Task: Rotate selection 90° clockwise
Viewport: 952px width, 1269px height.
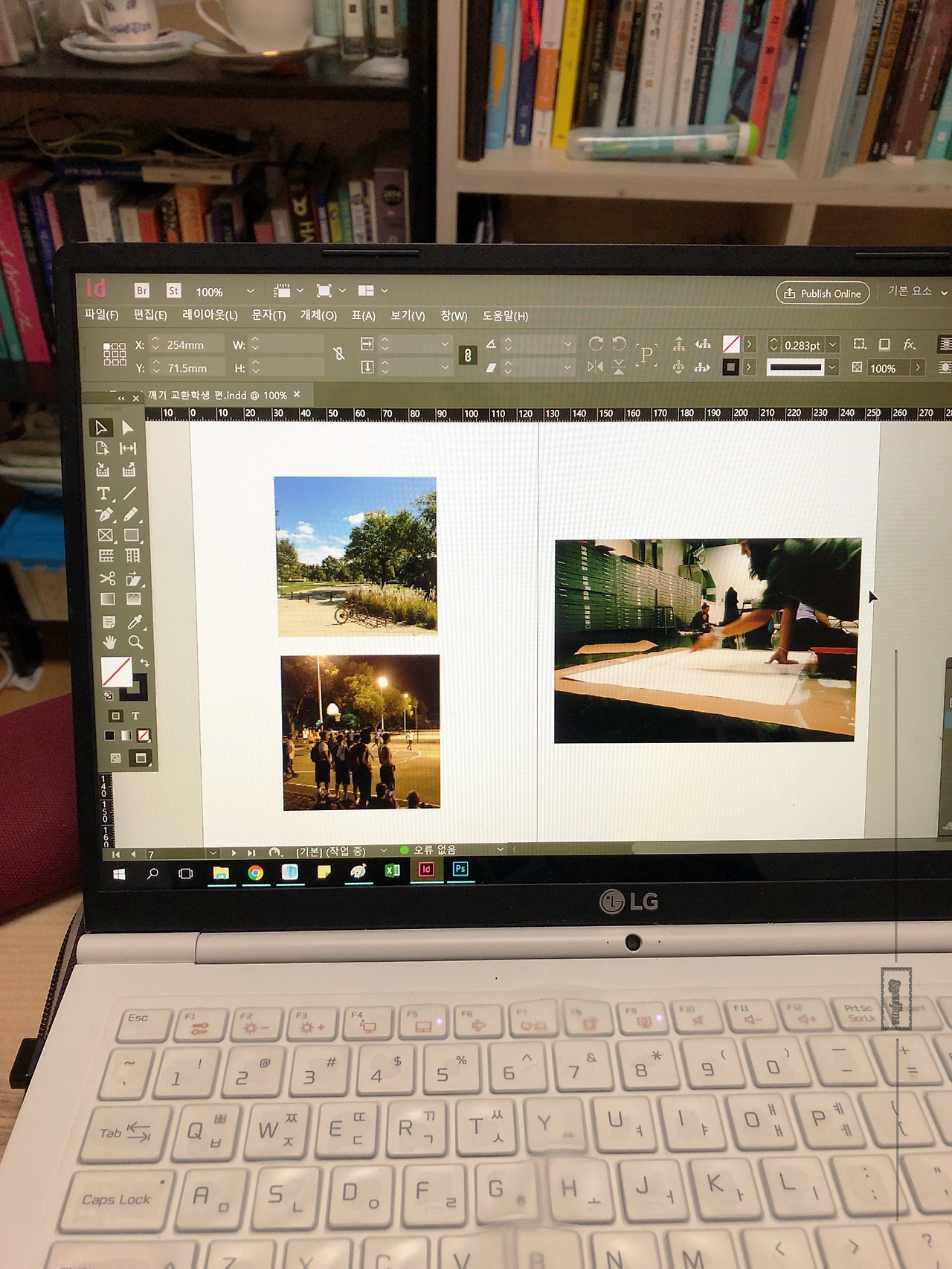Action: pyautogui.click(x=595, y=344)
